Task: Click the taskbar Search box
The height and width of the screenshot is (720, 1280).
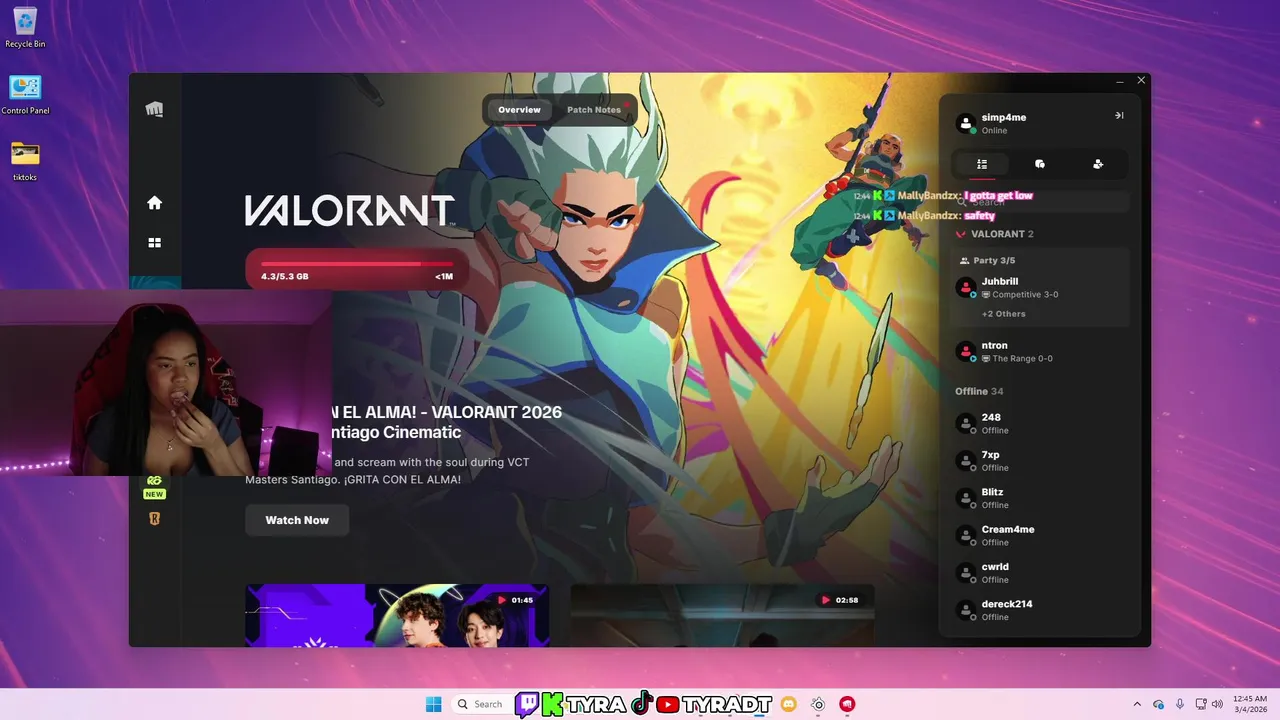Action: click(x=480, y=704)
